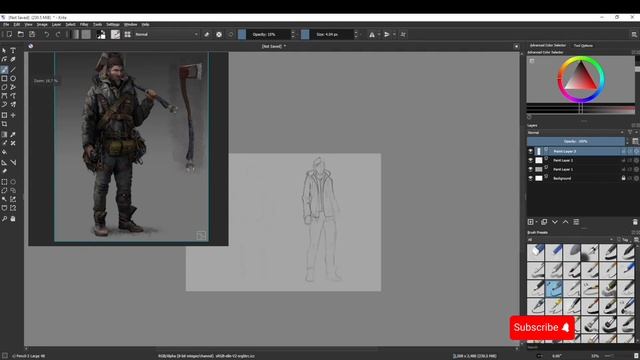
Task: Select the Move tool
Action: tap(13, 116)
